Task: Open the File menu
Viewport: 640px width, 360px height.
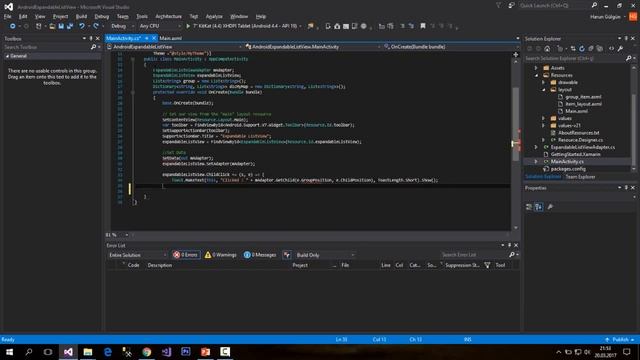Action: [8, 16]
